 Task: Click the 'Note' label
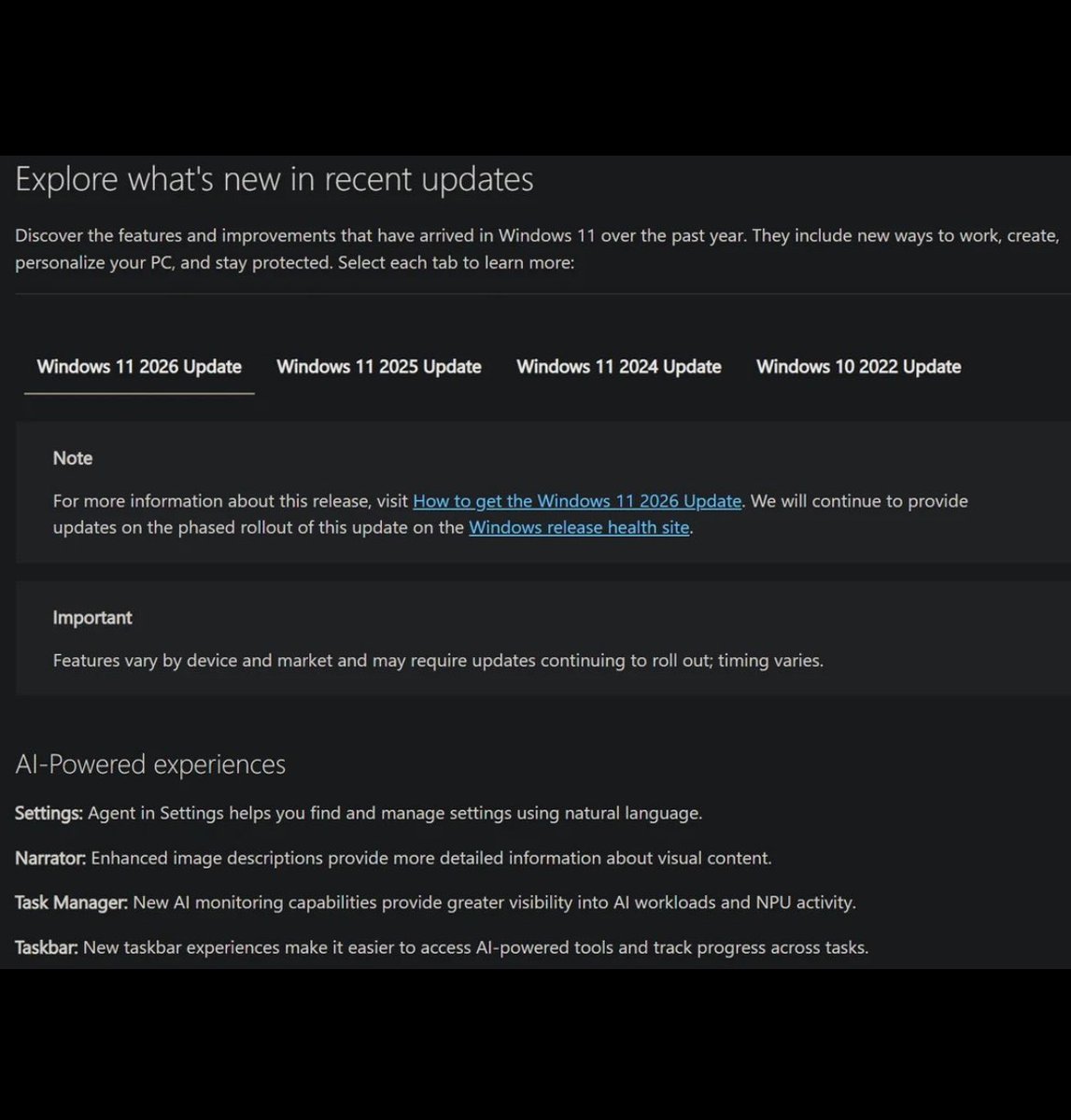pyautogui.click(x=73, y=458)
